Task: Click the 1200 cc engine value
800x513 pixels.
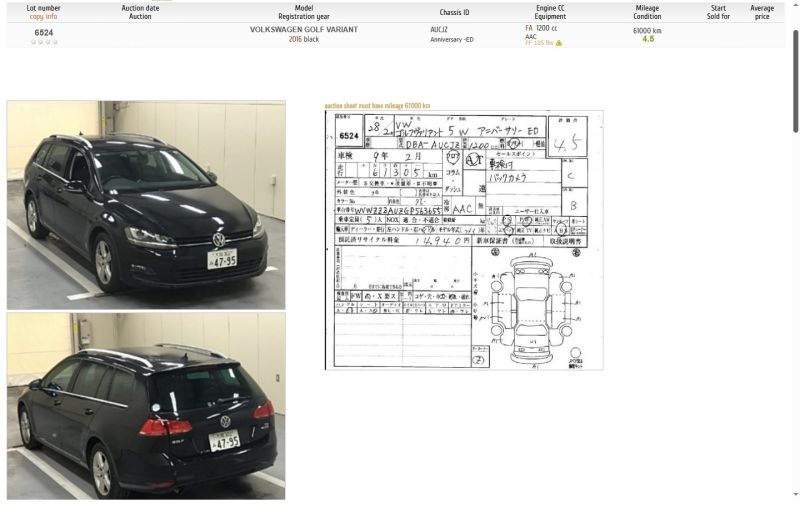Action: coord(546,28)
